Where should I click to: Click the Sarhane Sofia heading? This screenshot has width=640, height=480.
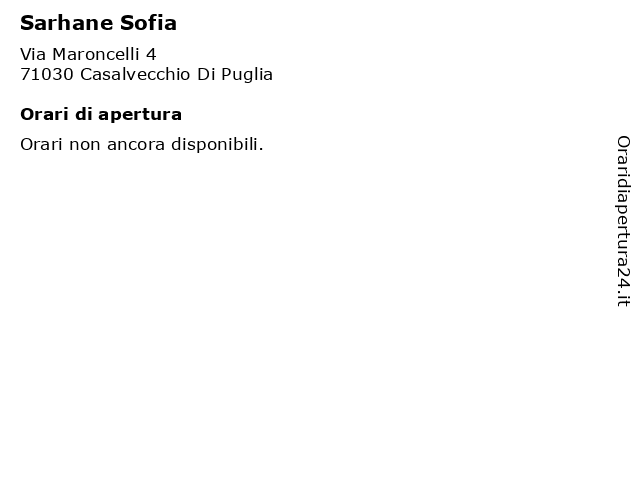pyautogui.click(x=98, y=23)
